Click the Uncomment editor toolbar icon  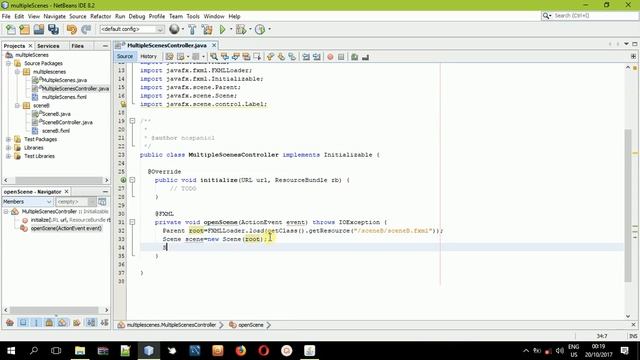(x=365, y=57)
